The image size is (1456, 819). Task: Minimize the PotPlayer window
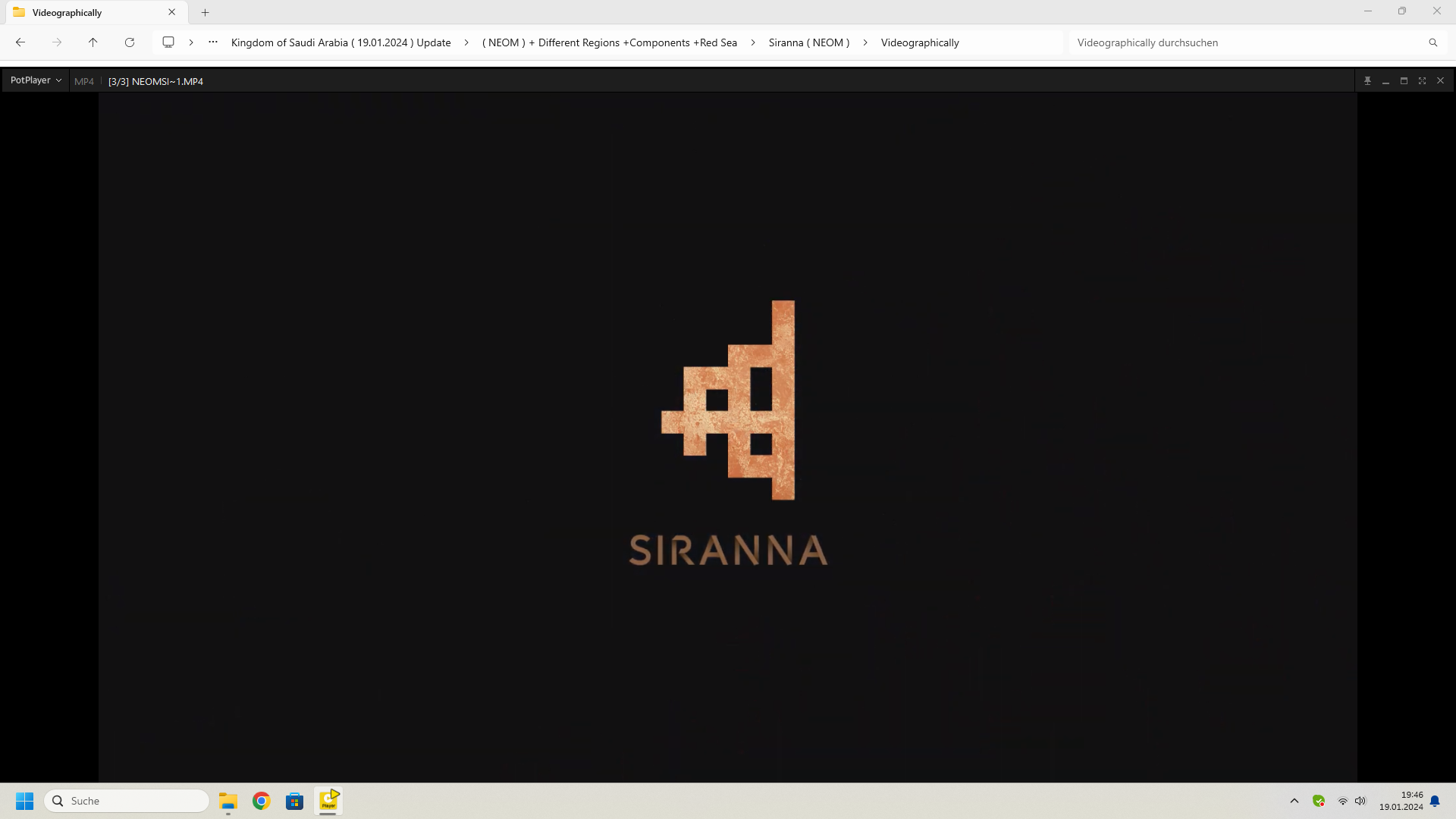pos(1385,80)
